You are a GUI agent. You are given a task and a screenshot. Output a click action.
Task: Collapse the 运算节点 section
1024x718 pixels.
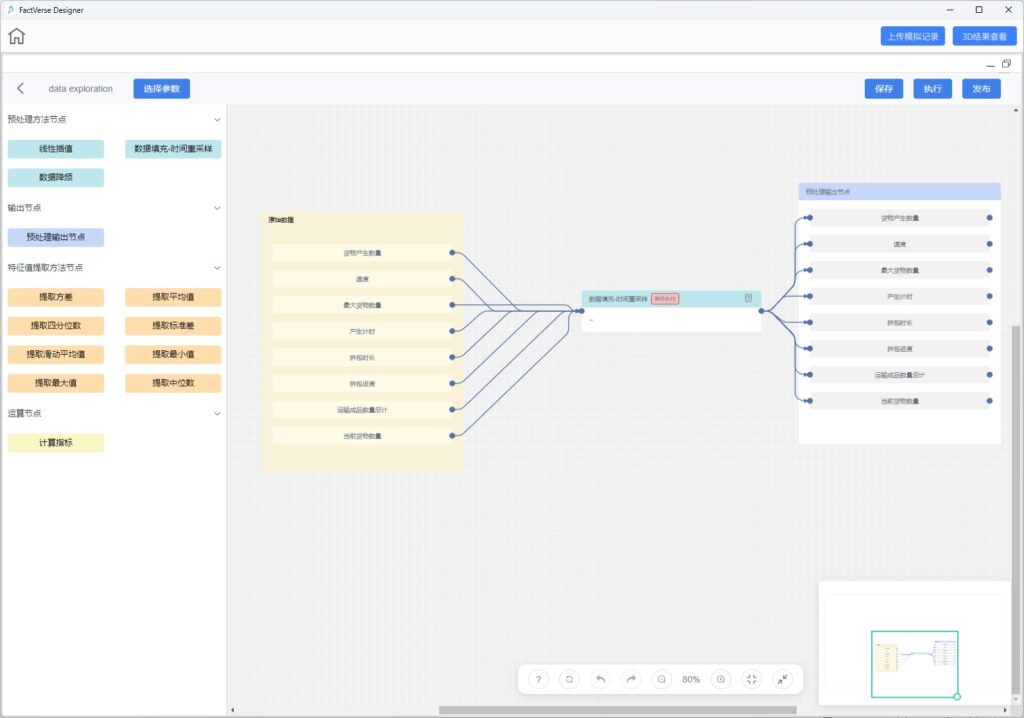pyautogui.click(x=217, y=414)
